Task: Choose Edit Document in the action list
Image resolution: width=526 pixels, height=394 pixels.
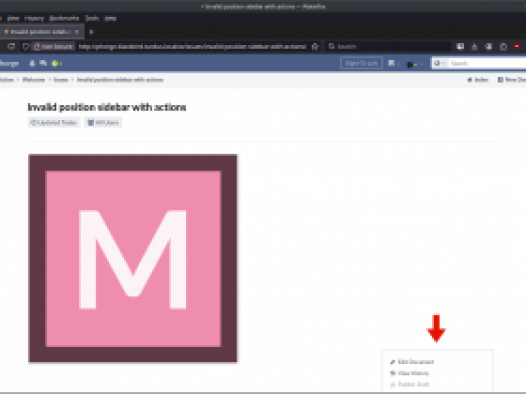Action: (412, 361)
